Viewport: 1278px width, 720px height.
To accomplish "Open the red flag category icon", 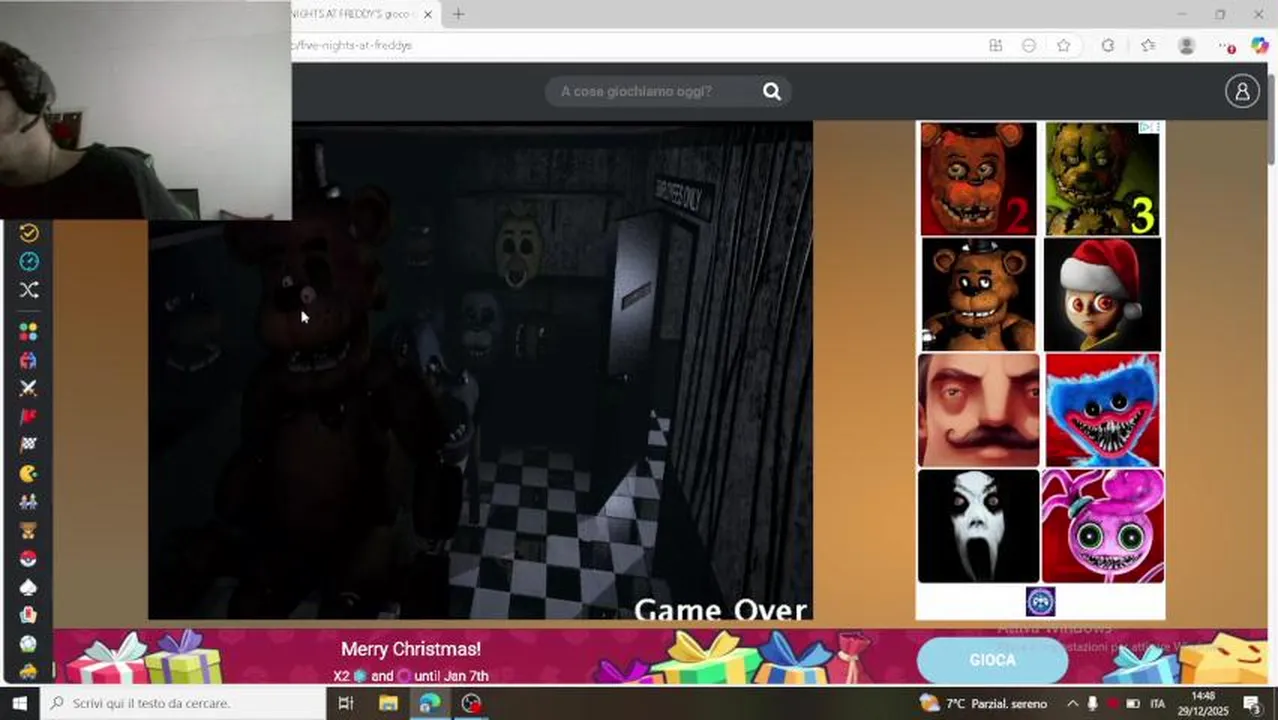I will pos(29,417).
